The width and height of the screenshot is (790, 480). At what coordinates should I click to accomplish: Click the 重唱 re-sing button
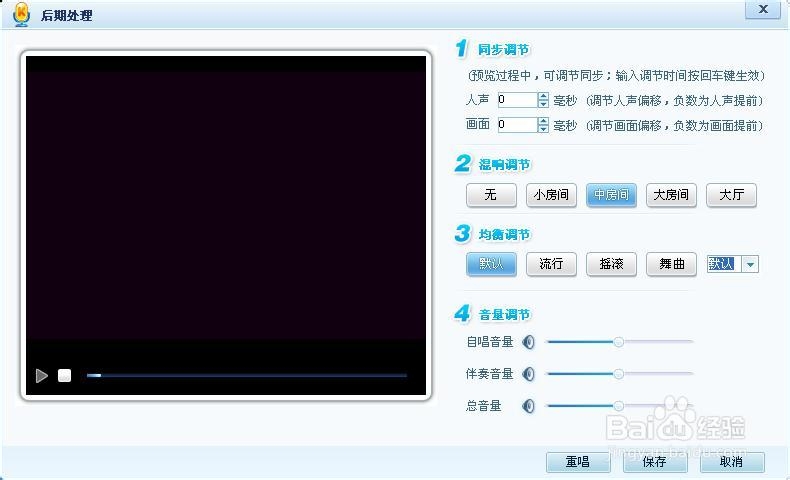click(x=578, y=462)
